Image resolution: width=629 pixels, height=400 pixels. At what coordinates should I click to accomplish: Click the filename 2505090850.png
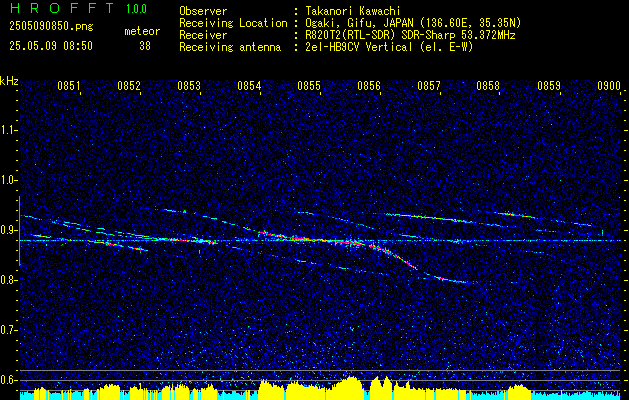(51, 27)
